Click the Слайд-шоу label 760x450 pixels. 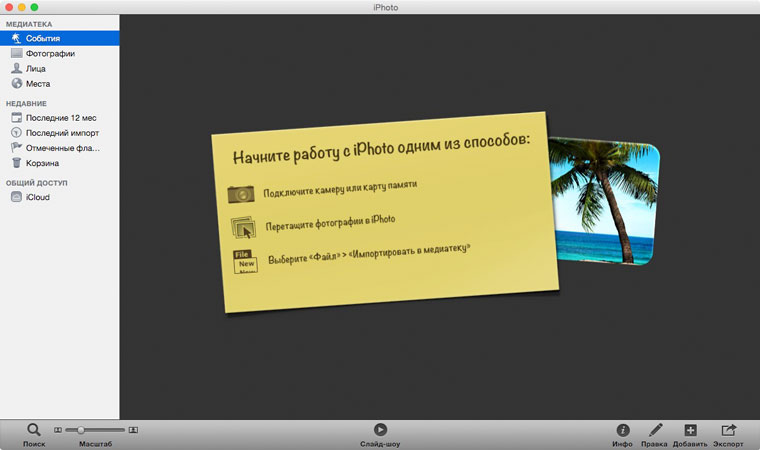[x=380, y=444]
